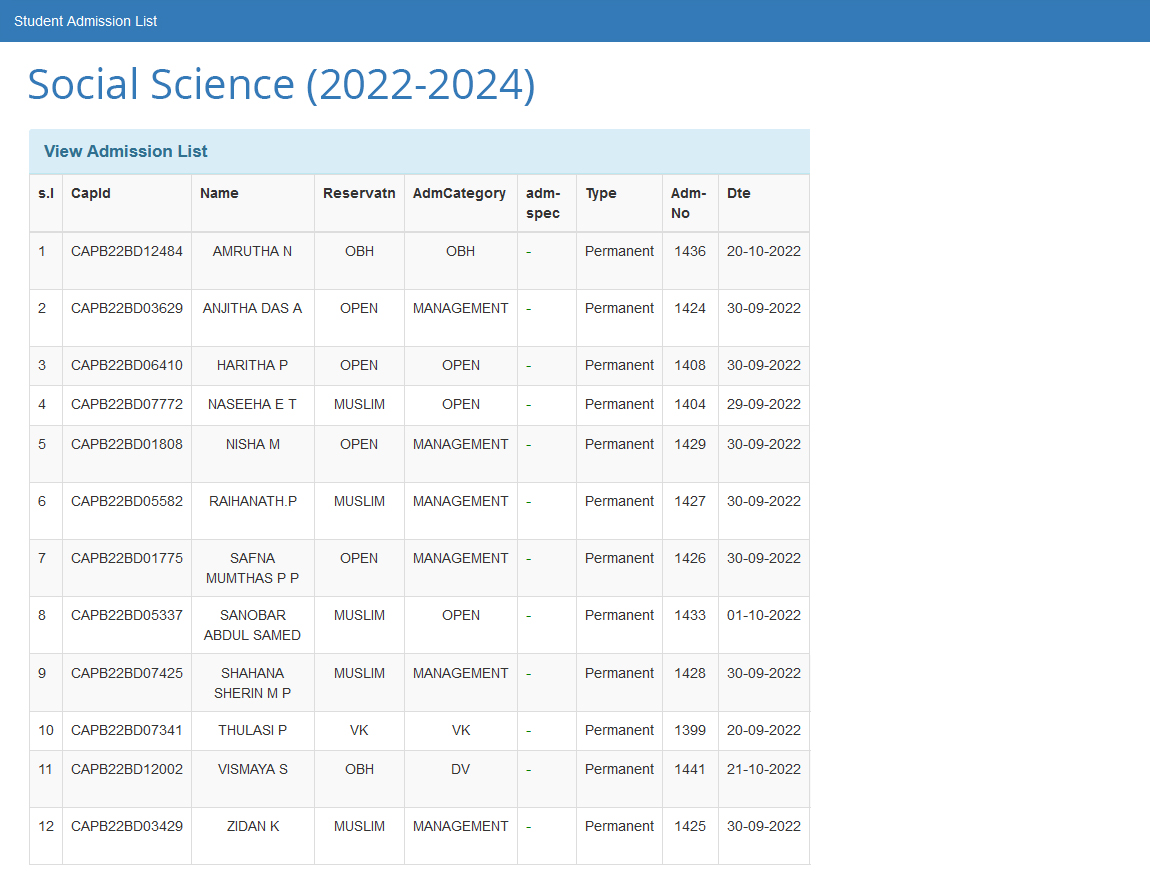Click the AdmCategory column header
The image size is (1150, 895).
click(x=459, y=193)
